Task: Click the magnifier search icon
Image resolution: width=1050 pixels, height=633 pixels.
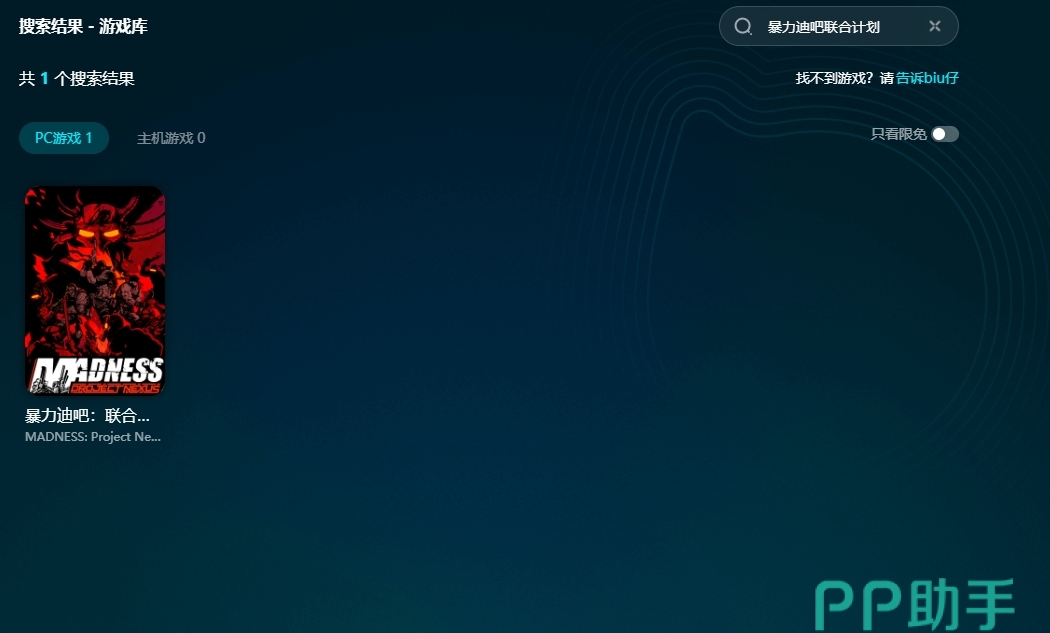Action: pyautogui.click(x=743, y=27)
